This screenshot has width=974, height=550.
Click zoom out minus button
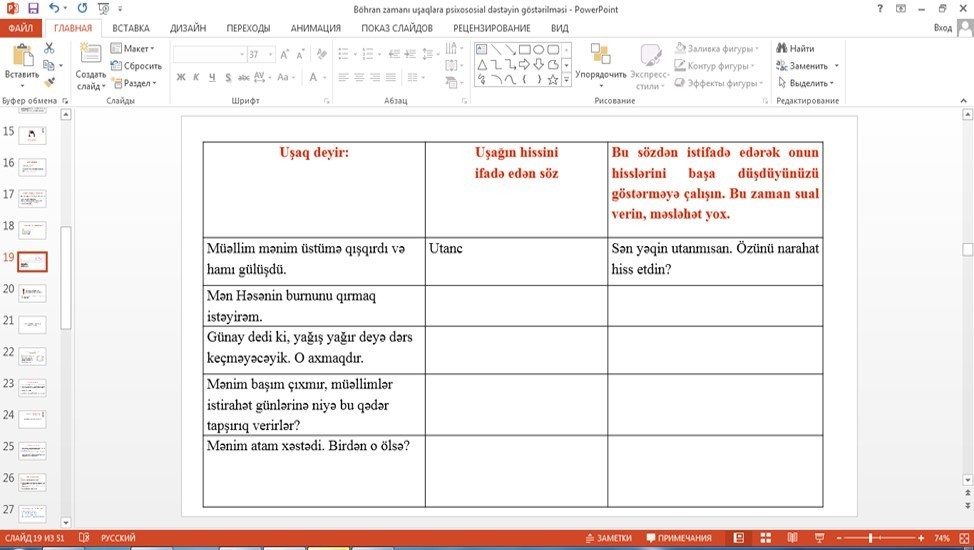(x=839, y=538)
